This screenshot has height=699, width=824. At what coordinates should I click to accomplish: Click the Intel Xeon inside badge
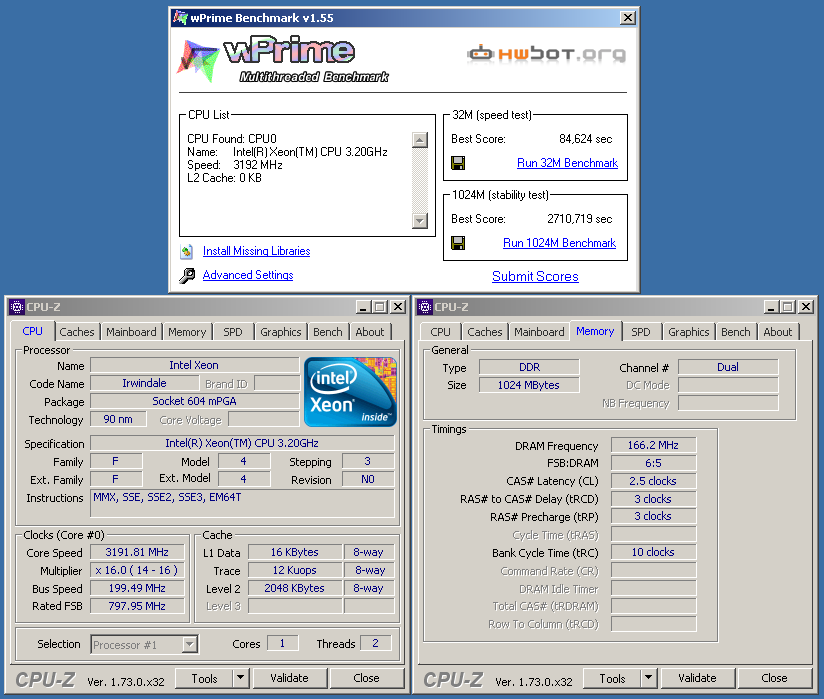(350, 392)
